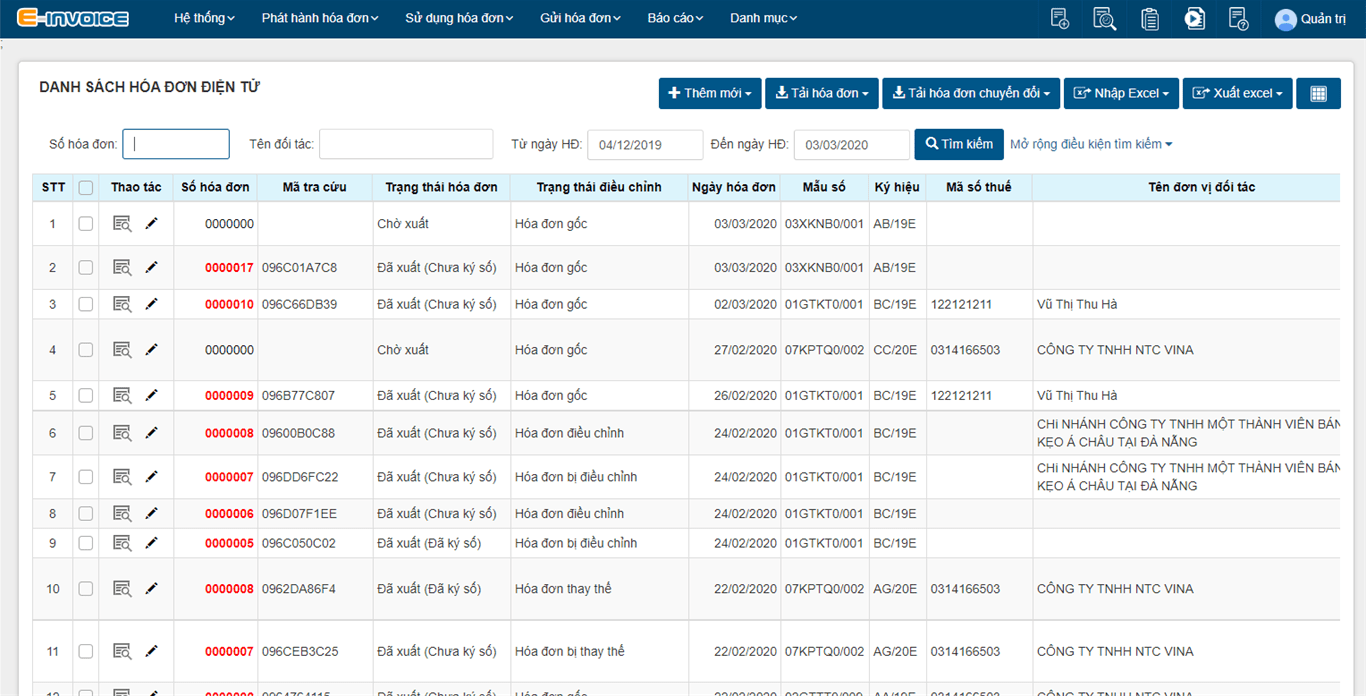Viewport: 1366px width, 696px height.
Task: Open the Xuất excel dropdown
Action: (1237, 93)
